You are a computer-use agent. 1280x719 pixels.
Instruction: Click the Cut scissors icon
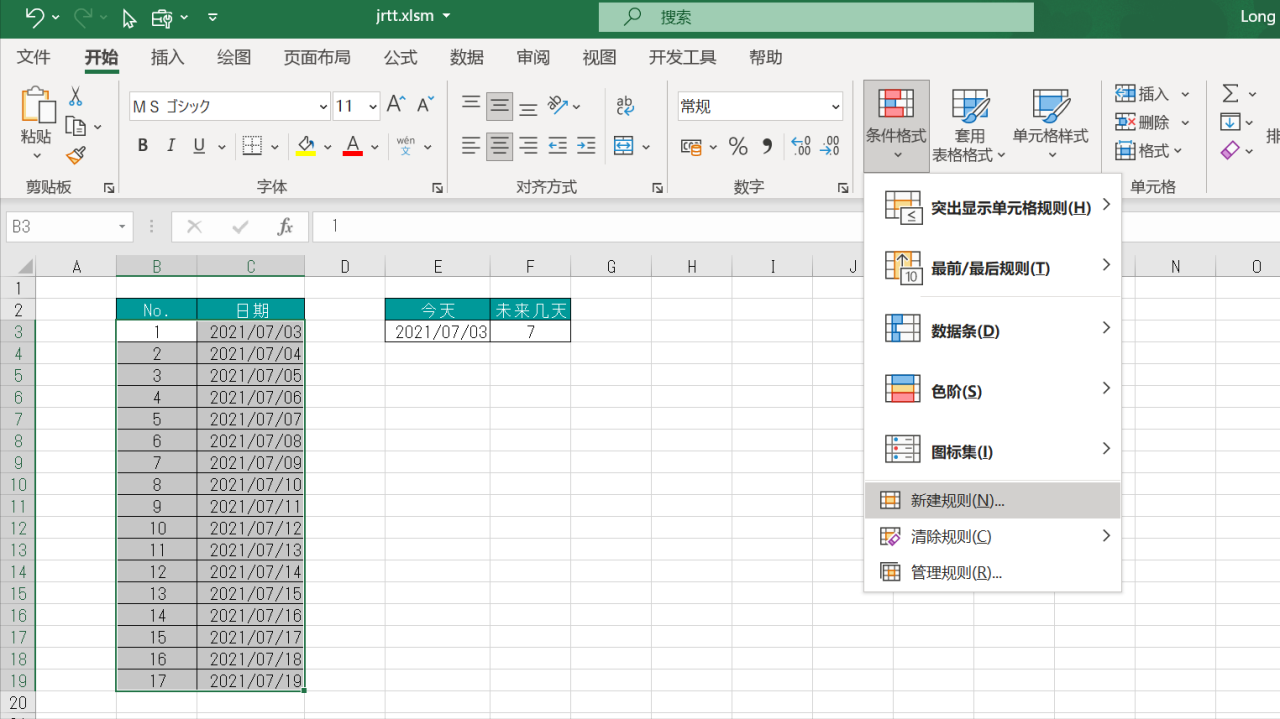[76, 97]
